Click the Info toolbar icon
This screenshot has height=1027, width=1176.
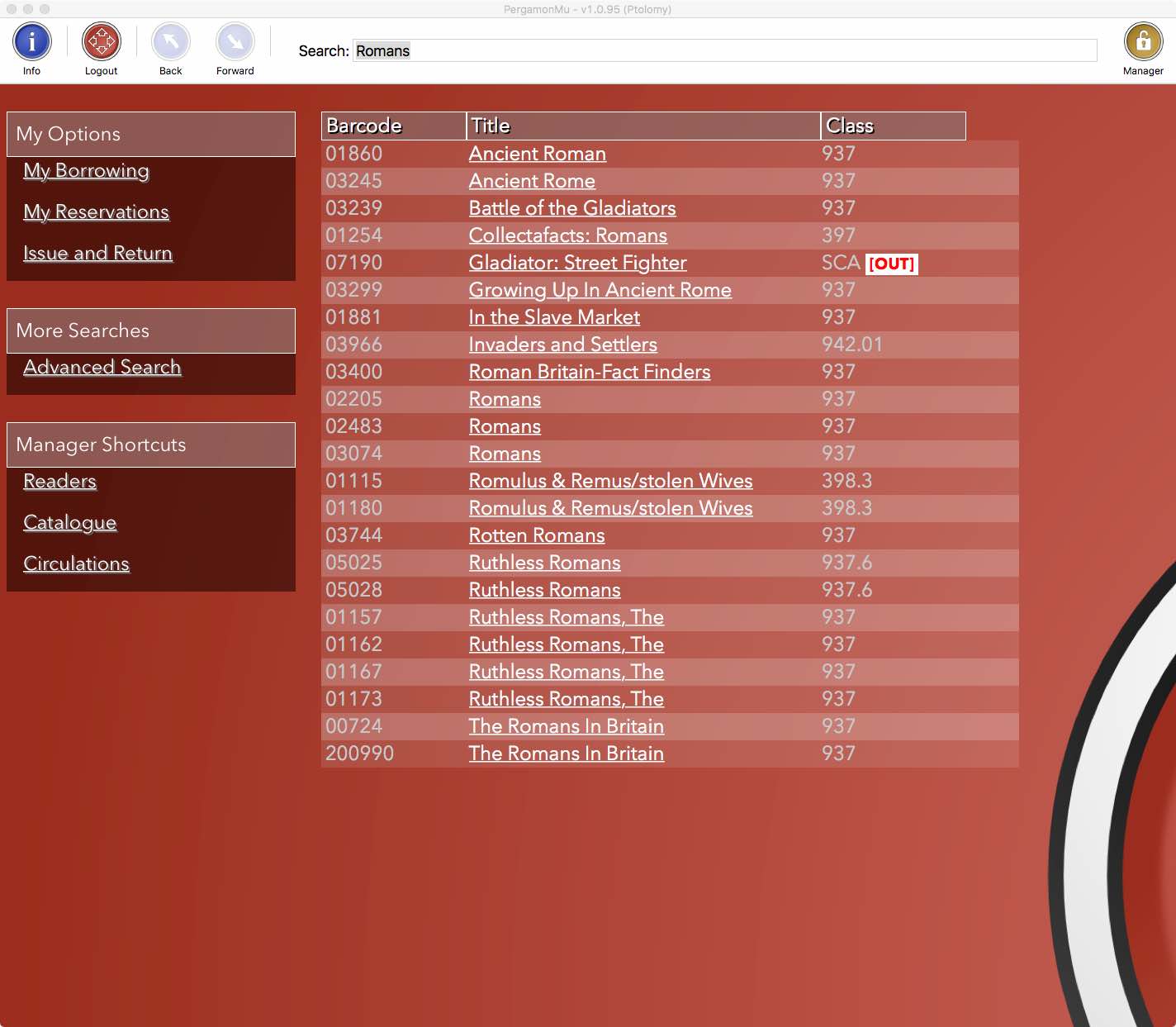pos(32,41)
